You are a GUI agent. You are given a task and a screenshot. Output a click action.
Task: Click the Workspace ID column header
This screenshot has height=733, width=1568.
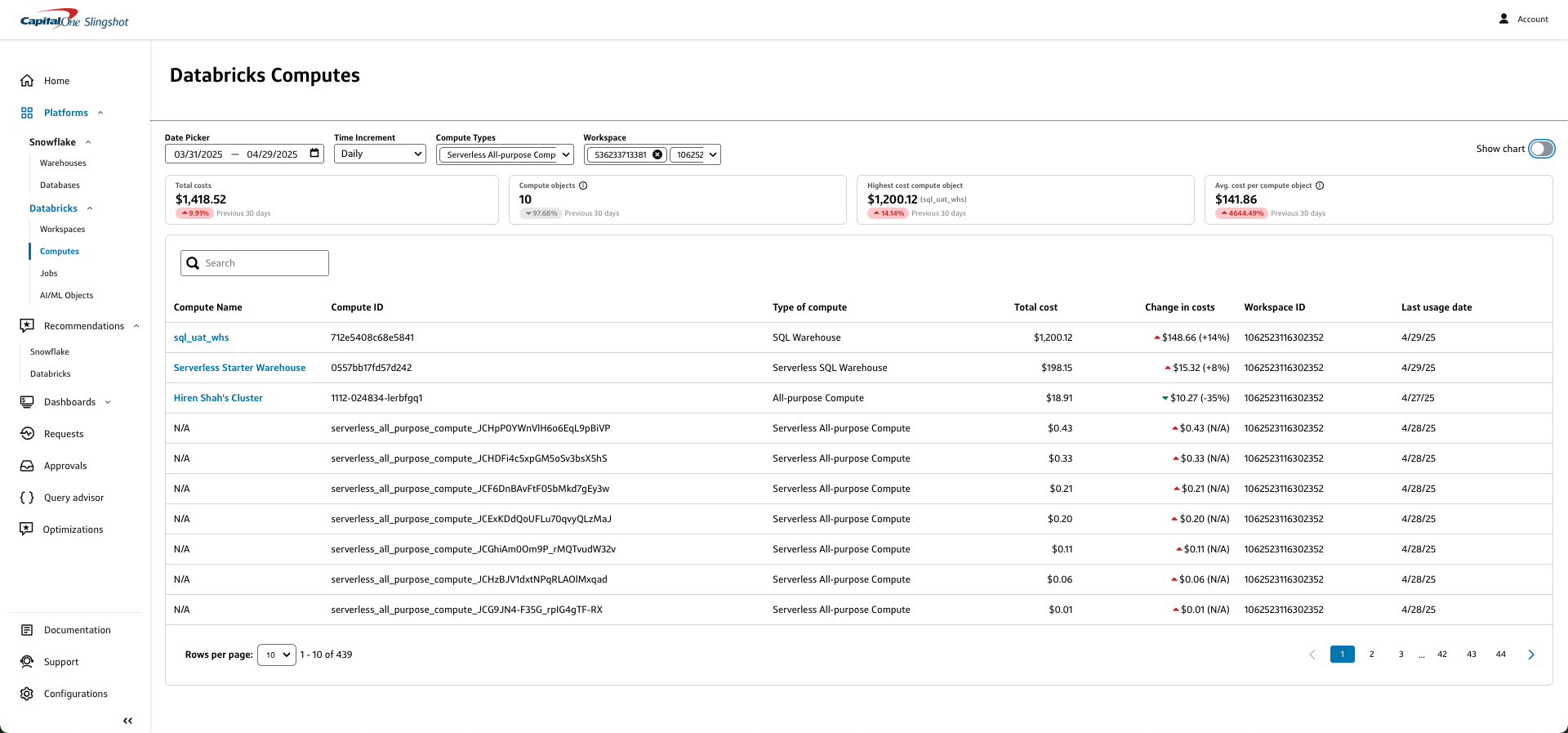click(x=1275, y=307)
